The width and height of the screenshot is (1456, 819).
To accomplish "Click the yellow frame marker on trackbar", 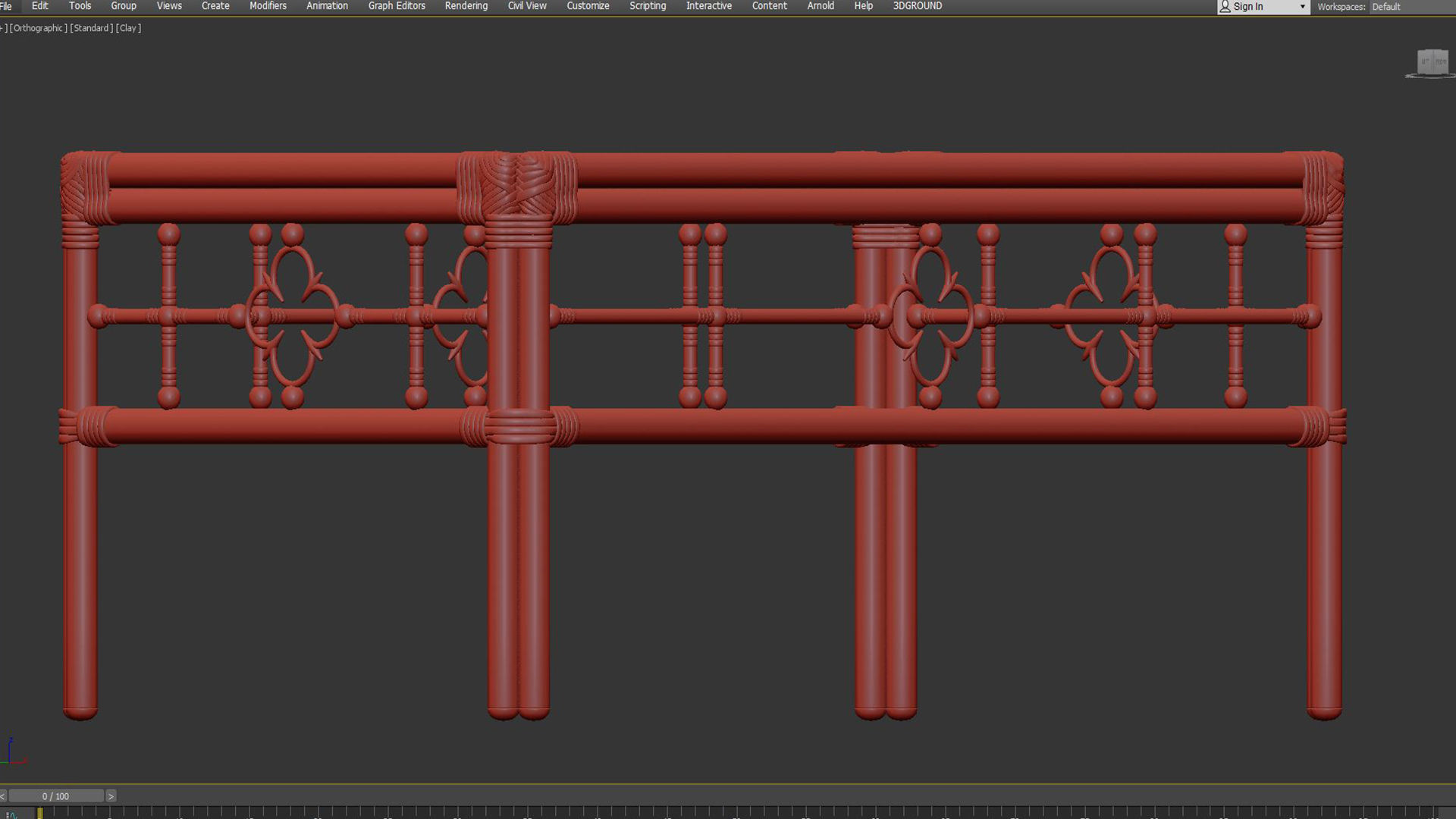I will (x=39, y=813).
